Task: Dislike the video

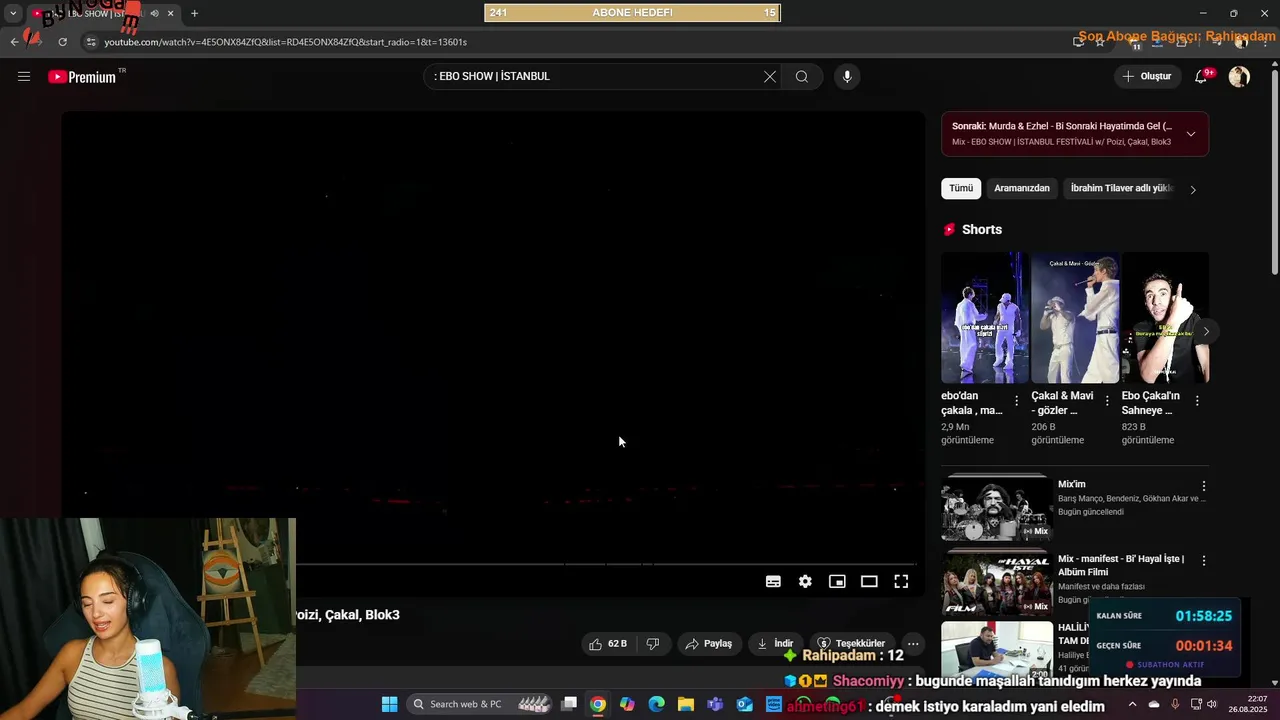Action: pos(653,644)
